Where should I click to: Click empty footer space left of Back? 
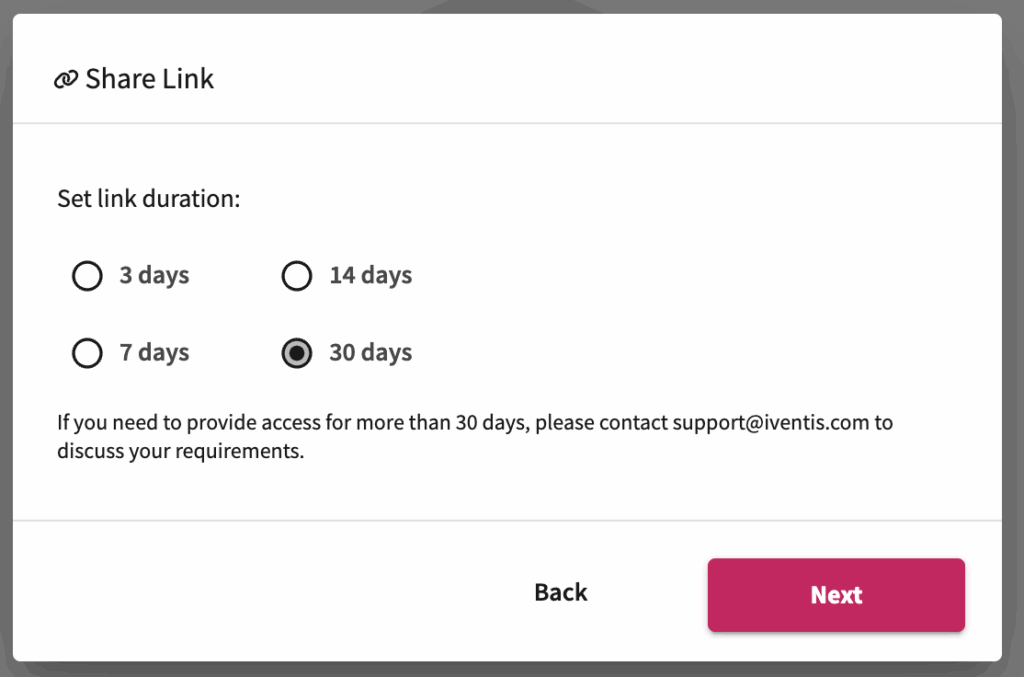250,593
